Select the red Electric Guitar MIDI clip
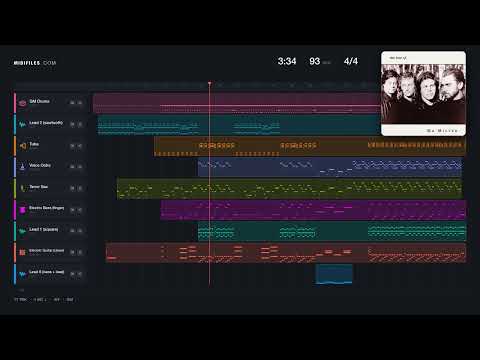Viewport: 480px width, 360px height. (286, 253)
